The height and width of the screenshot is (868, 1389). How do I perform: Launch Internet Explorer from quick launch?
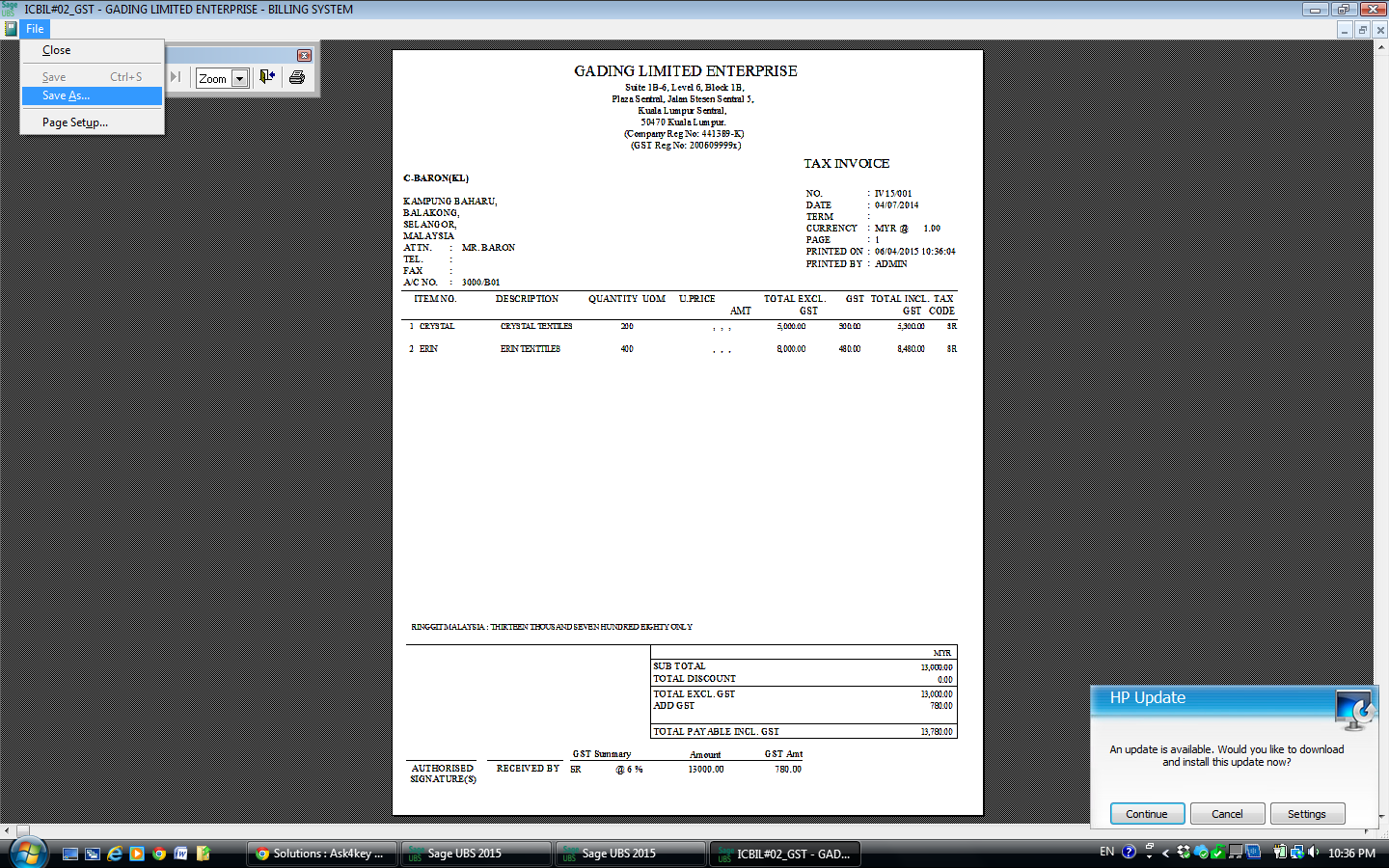click(x=115, y=854)
